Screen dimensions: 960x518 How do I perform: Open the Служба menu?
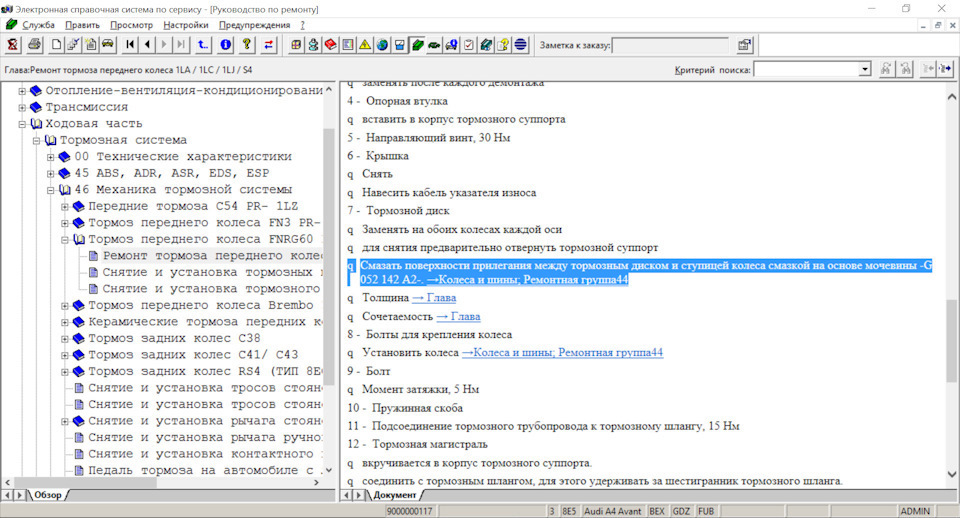39,25
